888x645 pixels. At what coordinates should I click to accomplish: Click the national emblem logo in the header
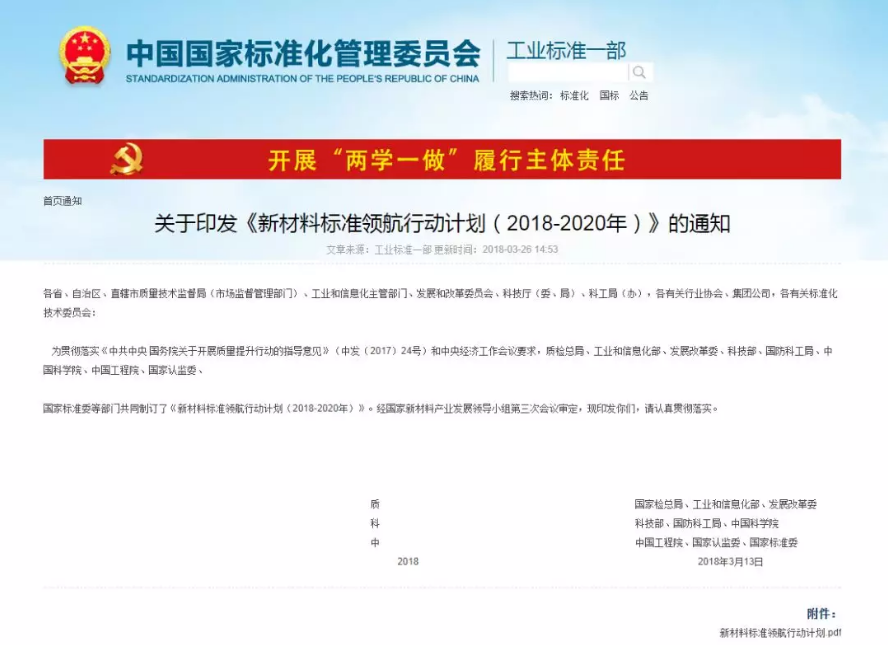pyautogui.click(x=84, y=56)
